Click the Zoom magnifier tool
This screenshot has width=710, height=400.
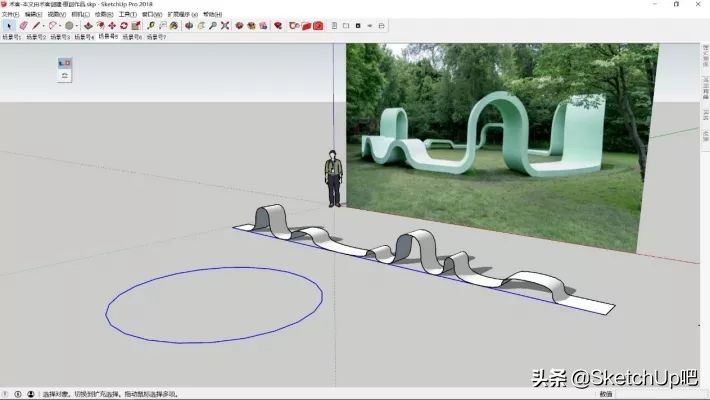point(211,26)
